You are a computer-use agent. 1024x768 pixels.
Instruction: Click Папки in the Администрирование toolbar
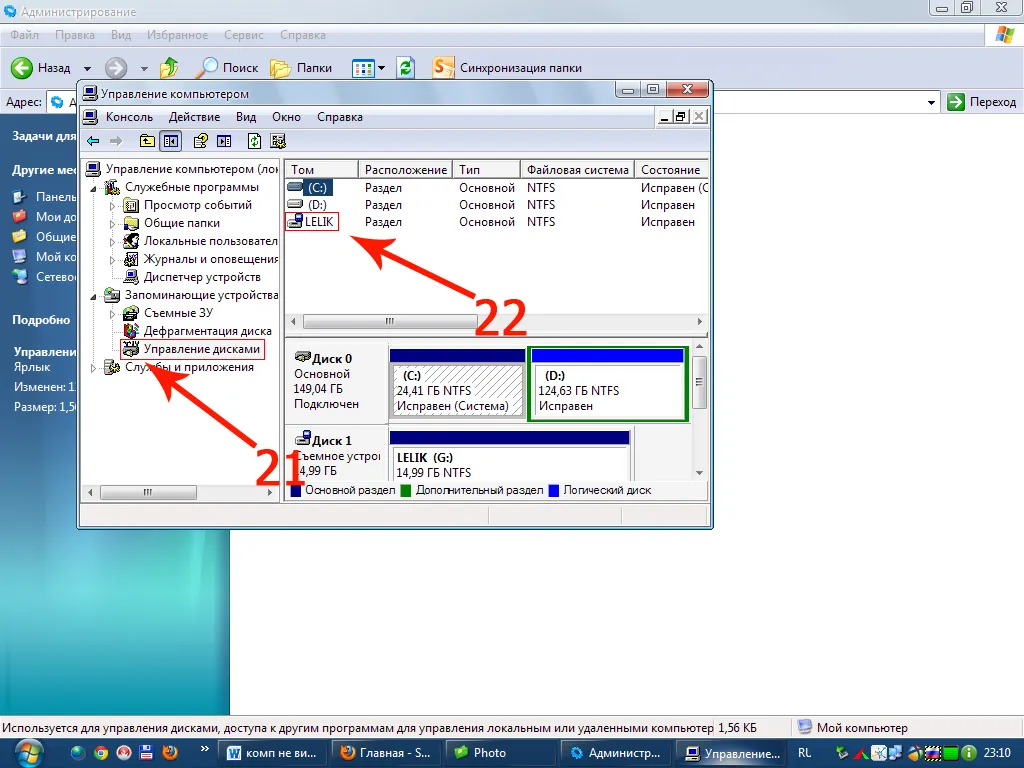click(301, 67)
